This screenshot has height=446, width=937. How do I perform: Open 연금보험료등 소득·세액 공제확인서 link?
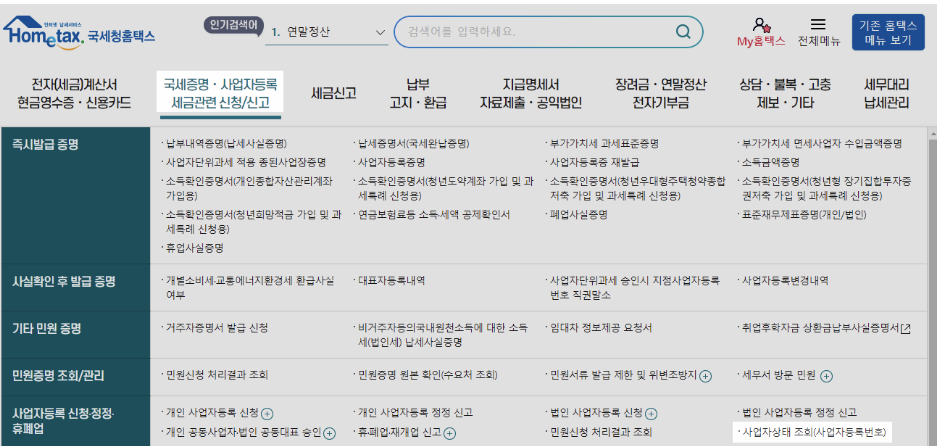(434, 215)
